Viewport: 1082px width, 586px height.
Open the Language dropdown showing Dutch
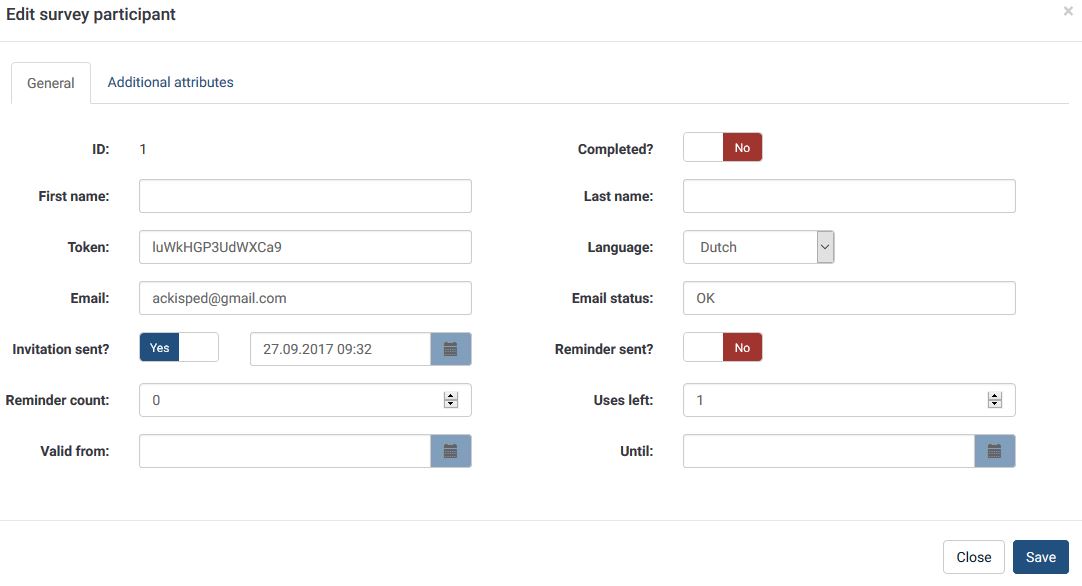pyautogui.click(x=758, y=247)
